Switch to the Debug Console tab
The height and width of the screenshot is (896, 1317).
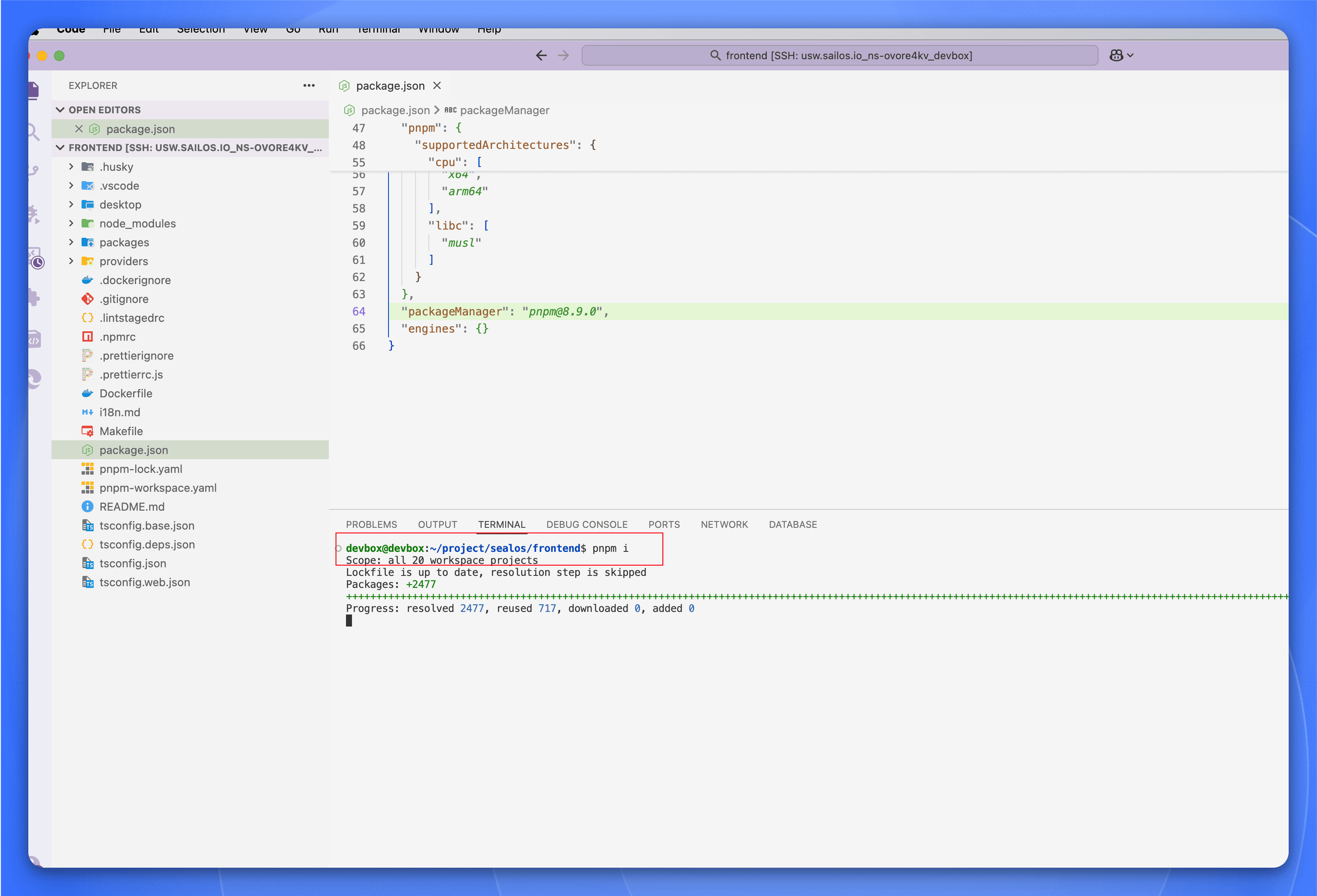click(x=586, y=524)
